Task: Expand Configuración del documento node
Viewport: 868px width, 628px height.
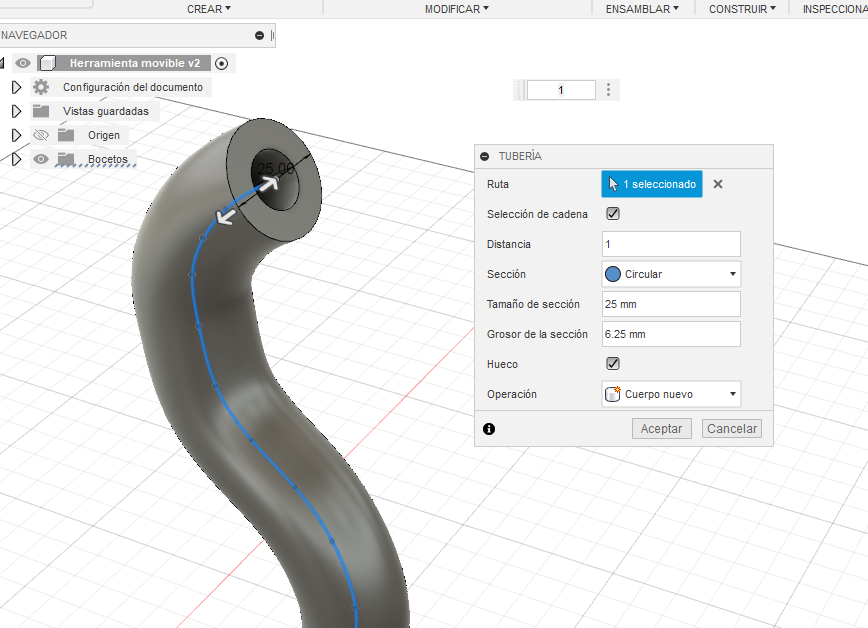Action: (17, 87)
